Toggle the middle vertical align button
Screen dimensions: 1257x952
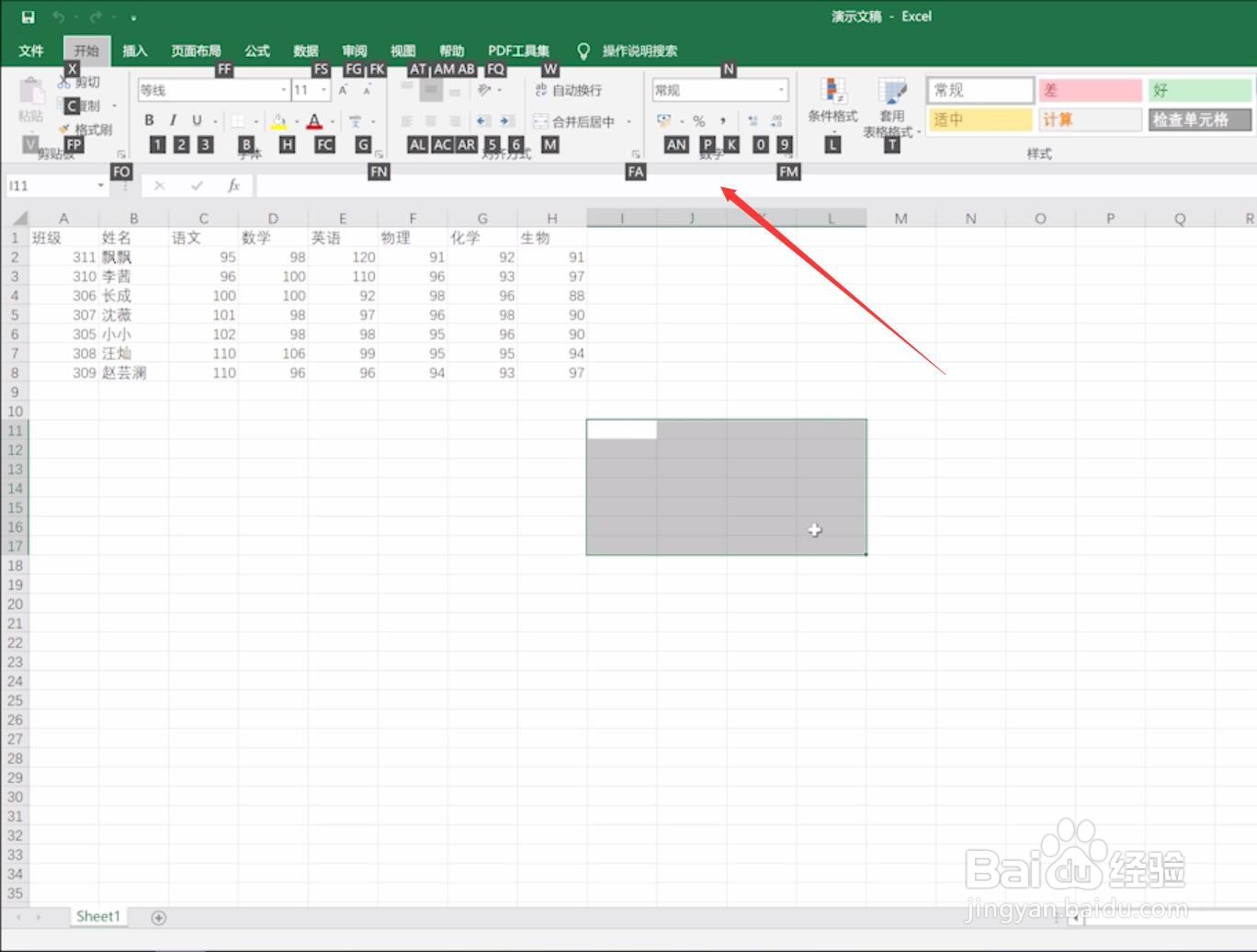pos(430,90)
